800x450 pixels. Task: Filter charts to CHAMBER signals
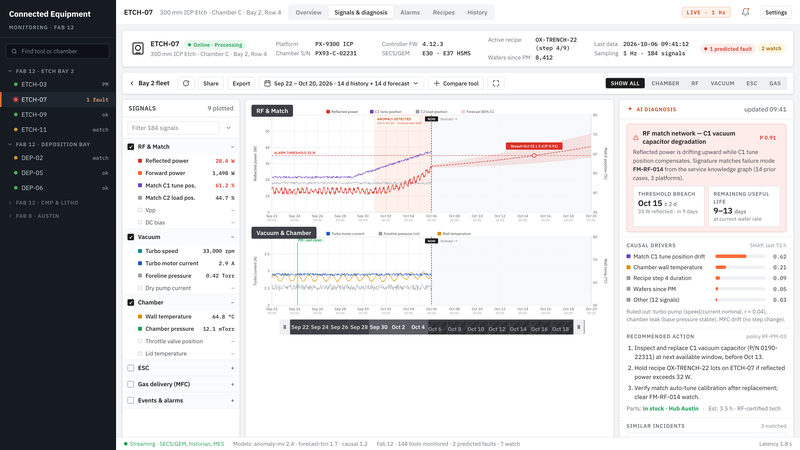(x=665, y=83)
